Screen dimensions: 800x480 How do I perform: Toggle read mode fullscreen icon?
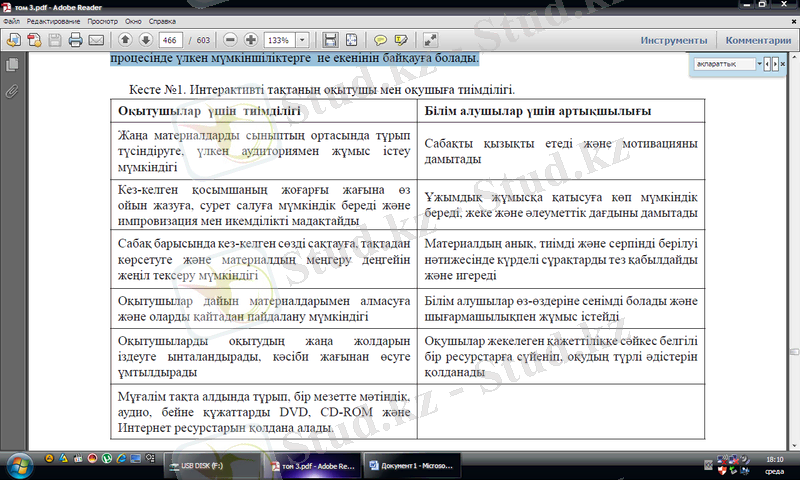[x=430, y=40]
